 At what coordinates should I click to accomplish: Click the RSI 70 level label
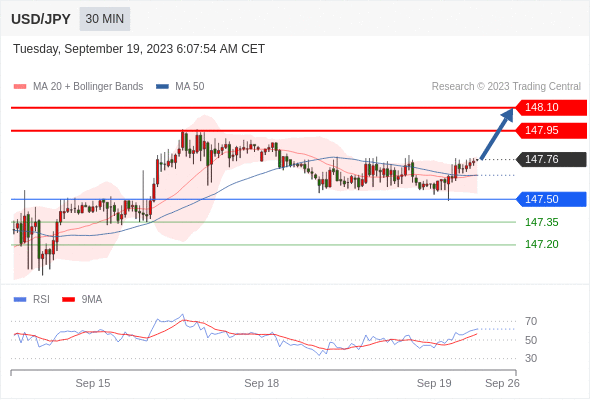coord(531,321)
